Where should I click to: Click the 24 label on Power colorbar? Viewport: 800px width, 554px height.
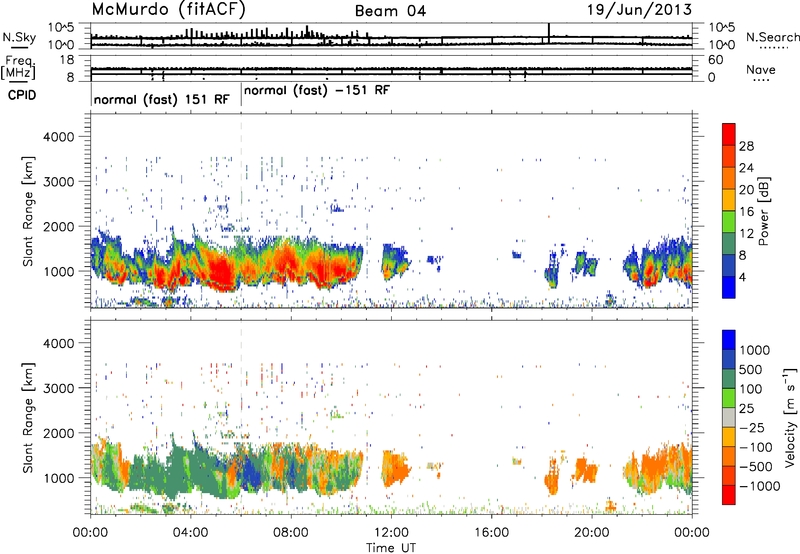pos(746,168)
